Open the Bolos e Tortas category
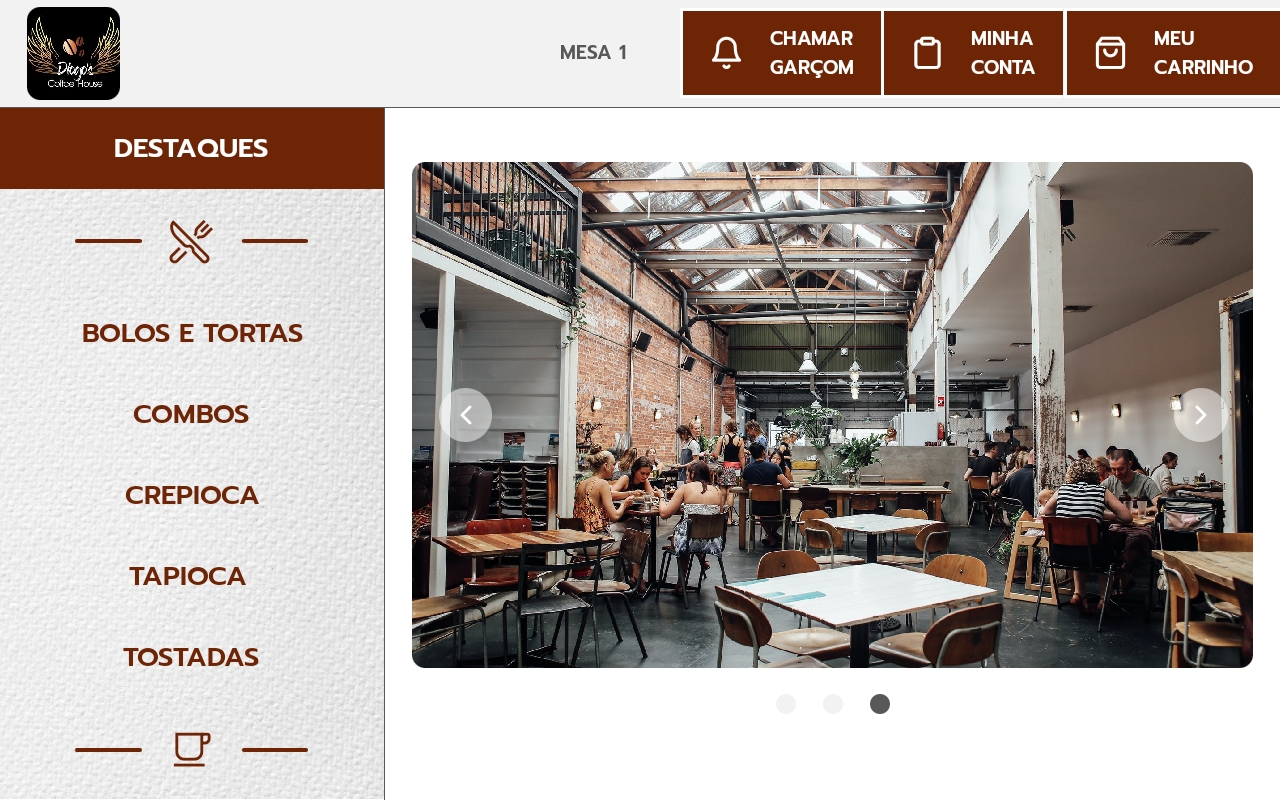The height and width of the screenshot is (800, 1280). [192, 333]
